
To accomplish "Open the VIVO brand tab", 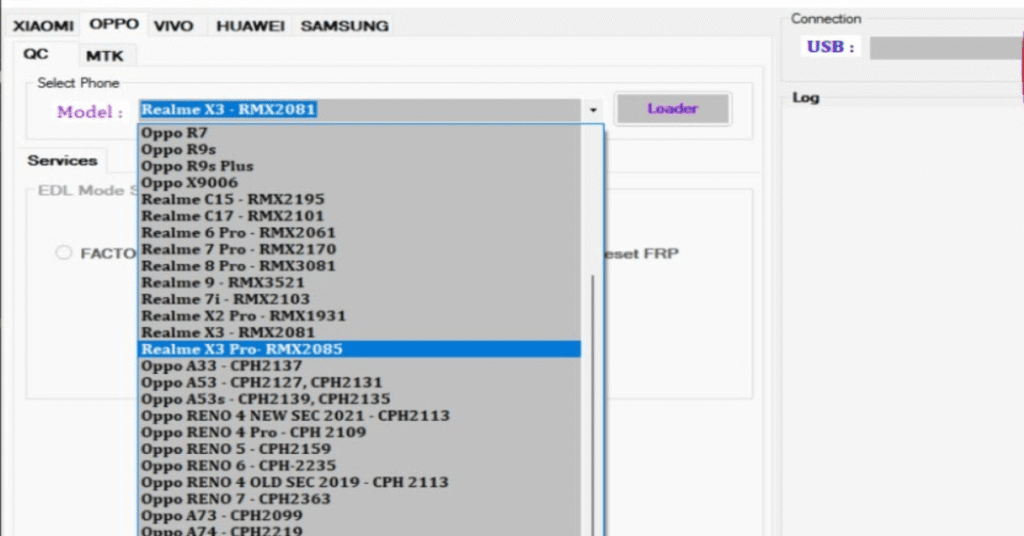I will click(174, 26).
